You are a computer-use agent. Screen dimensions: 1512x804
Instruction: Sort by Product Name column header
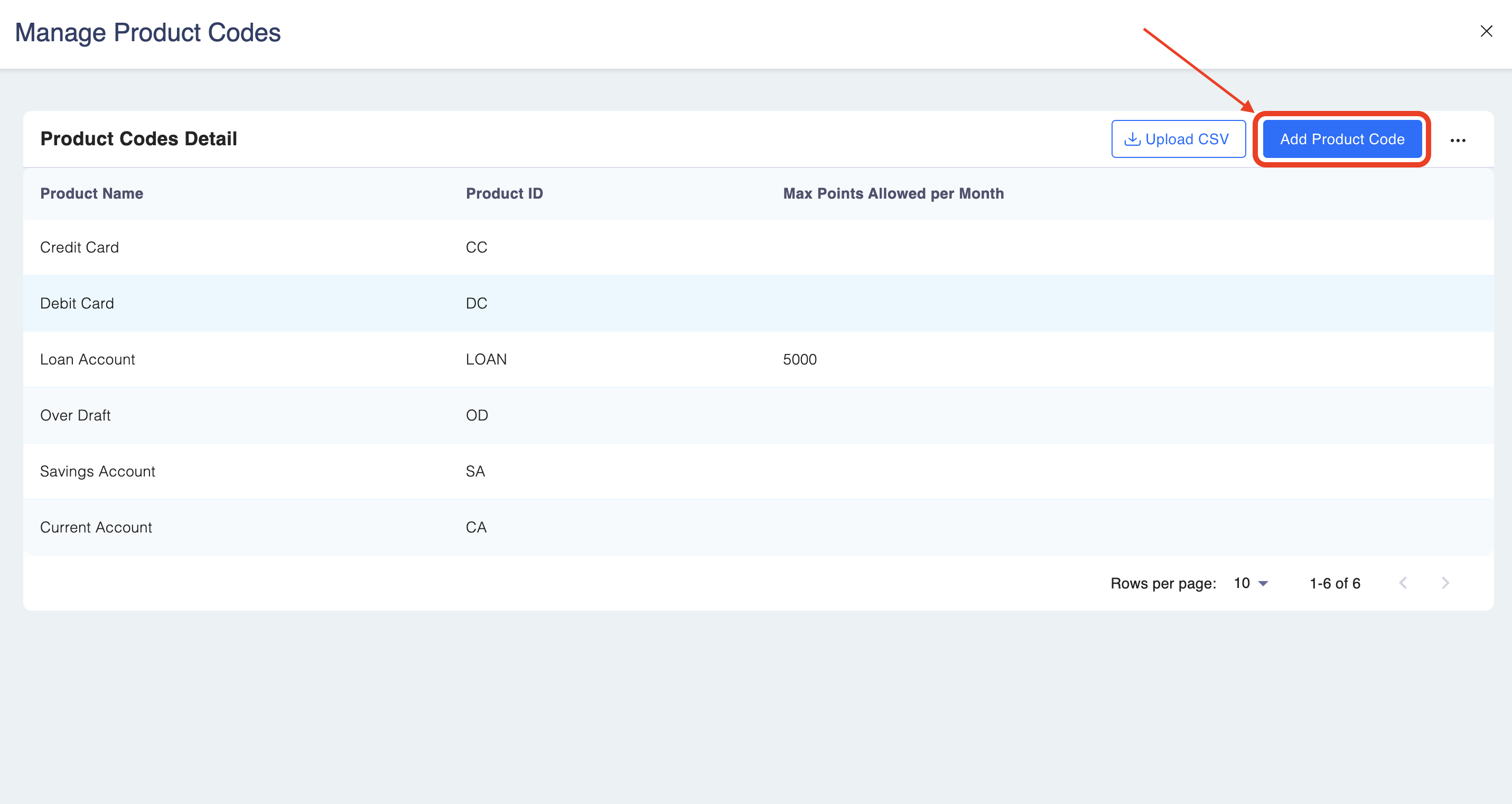[91, 194]
